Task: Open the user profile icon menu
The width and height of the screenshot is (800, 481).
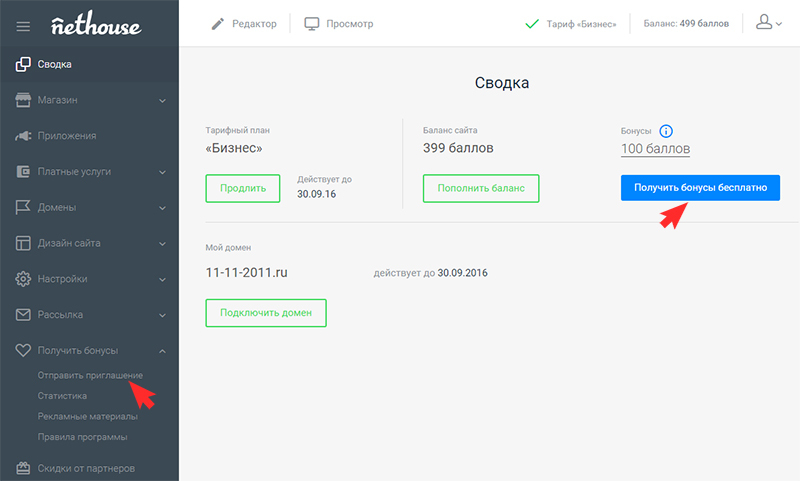Action: pyautogui.click(x=767, y=23)
